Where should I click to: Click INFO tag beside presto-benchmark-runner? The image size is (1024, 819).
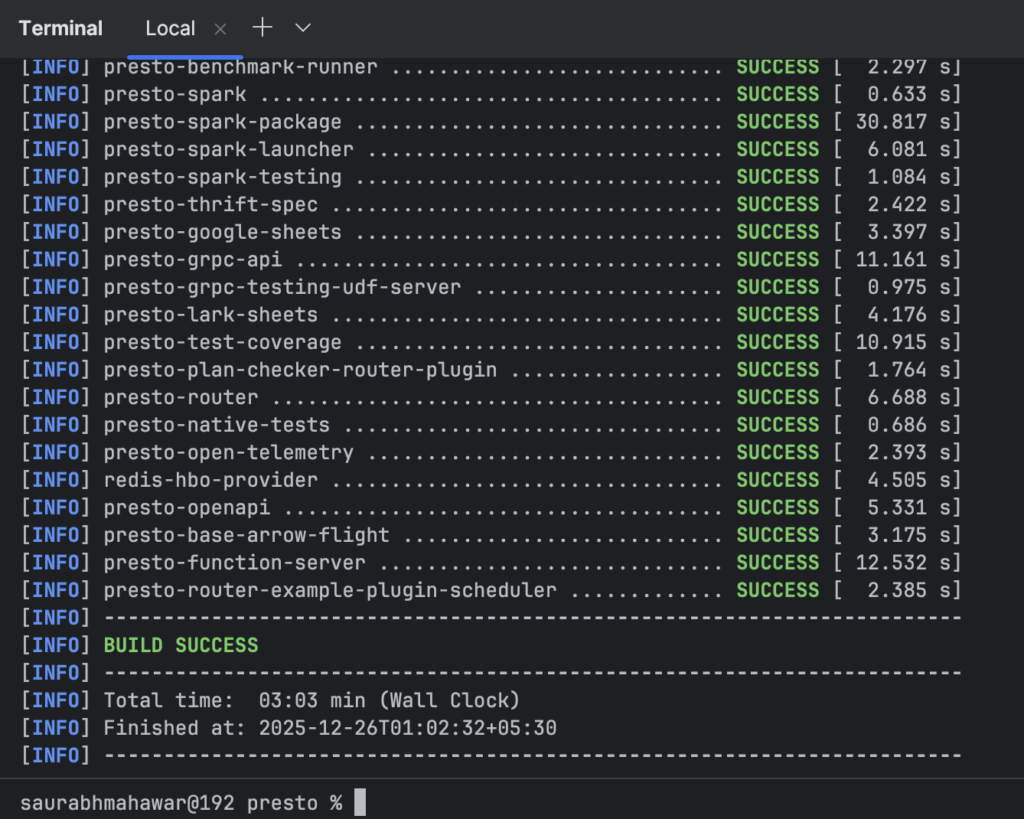(55, 67)
